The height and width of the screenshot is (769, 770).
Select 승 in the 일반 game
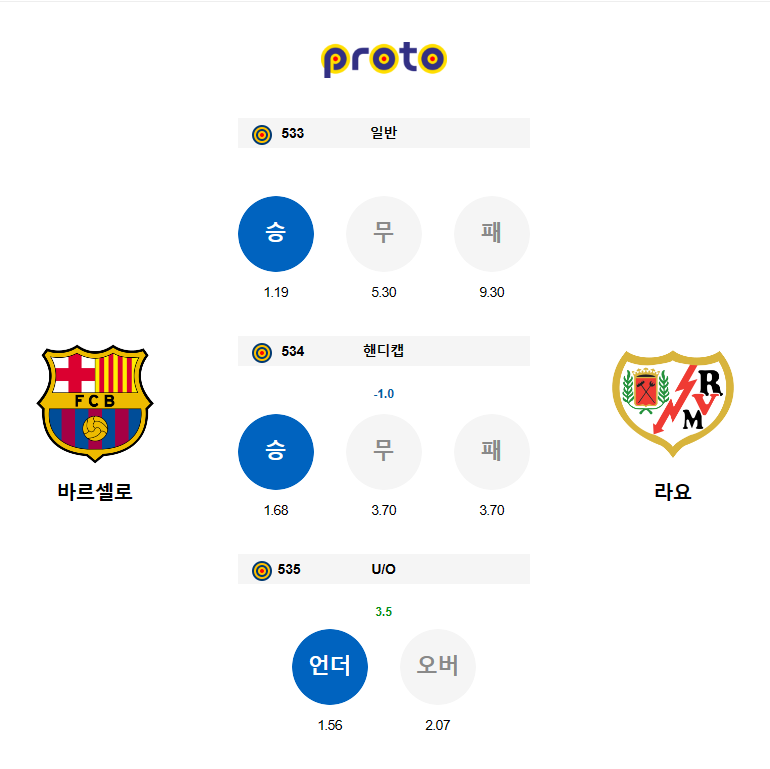coord(276,234)
